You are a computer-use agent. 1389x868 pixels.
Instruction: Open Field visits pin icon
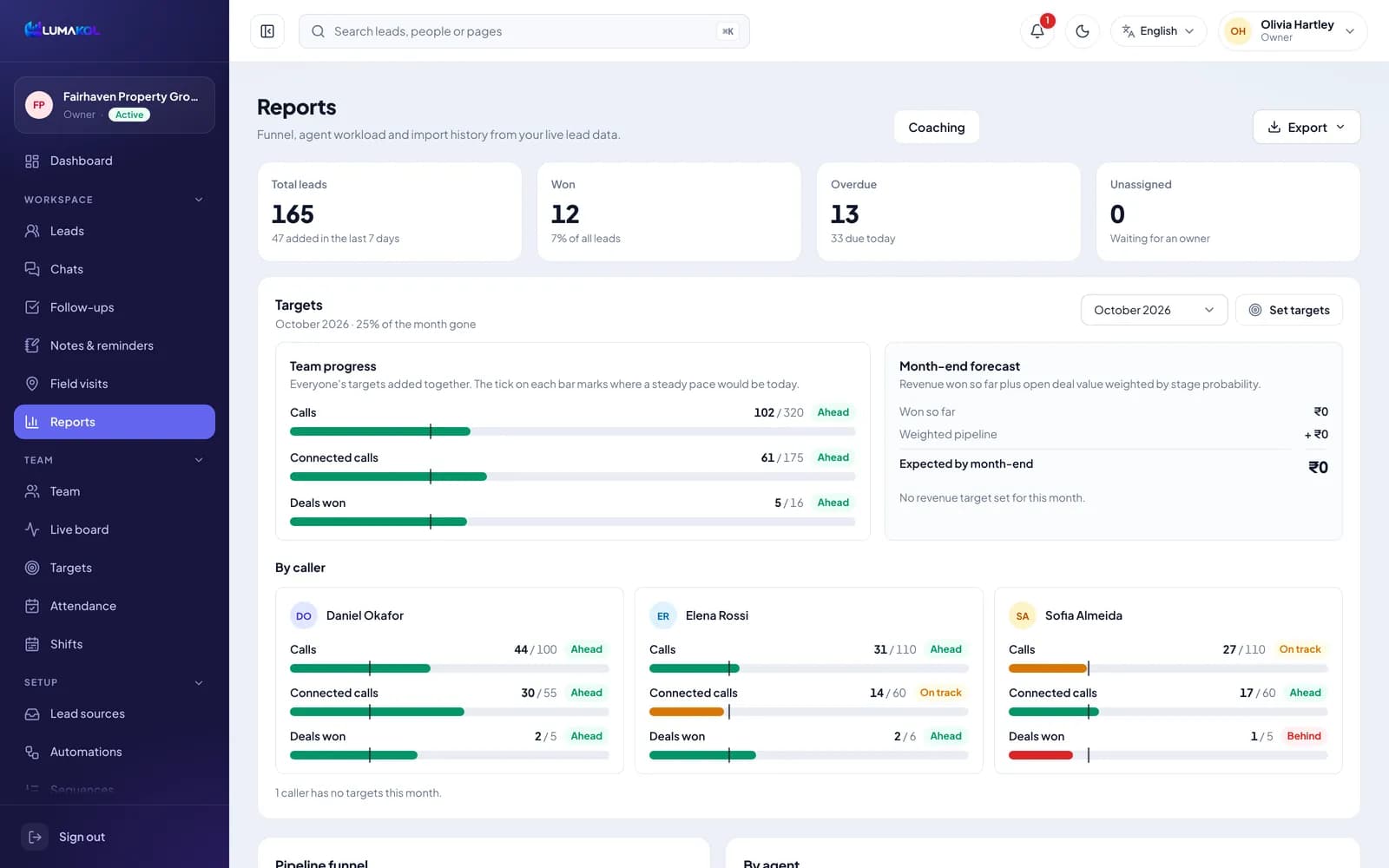point(32,384)
